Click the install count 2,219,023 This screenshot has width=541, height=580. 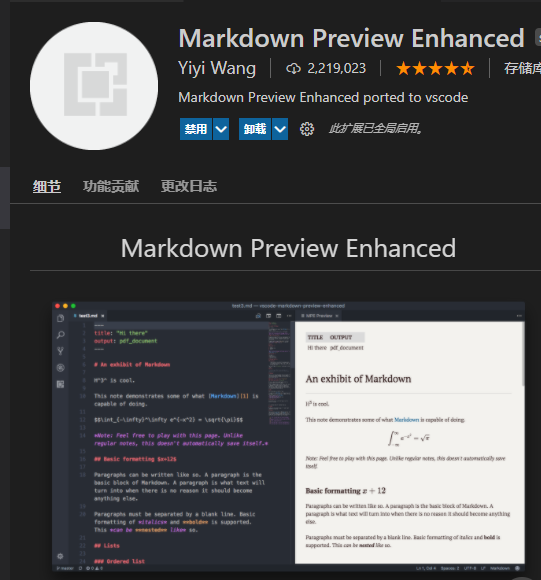coord(337,68)
